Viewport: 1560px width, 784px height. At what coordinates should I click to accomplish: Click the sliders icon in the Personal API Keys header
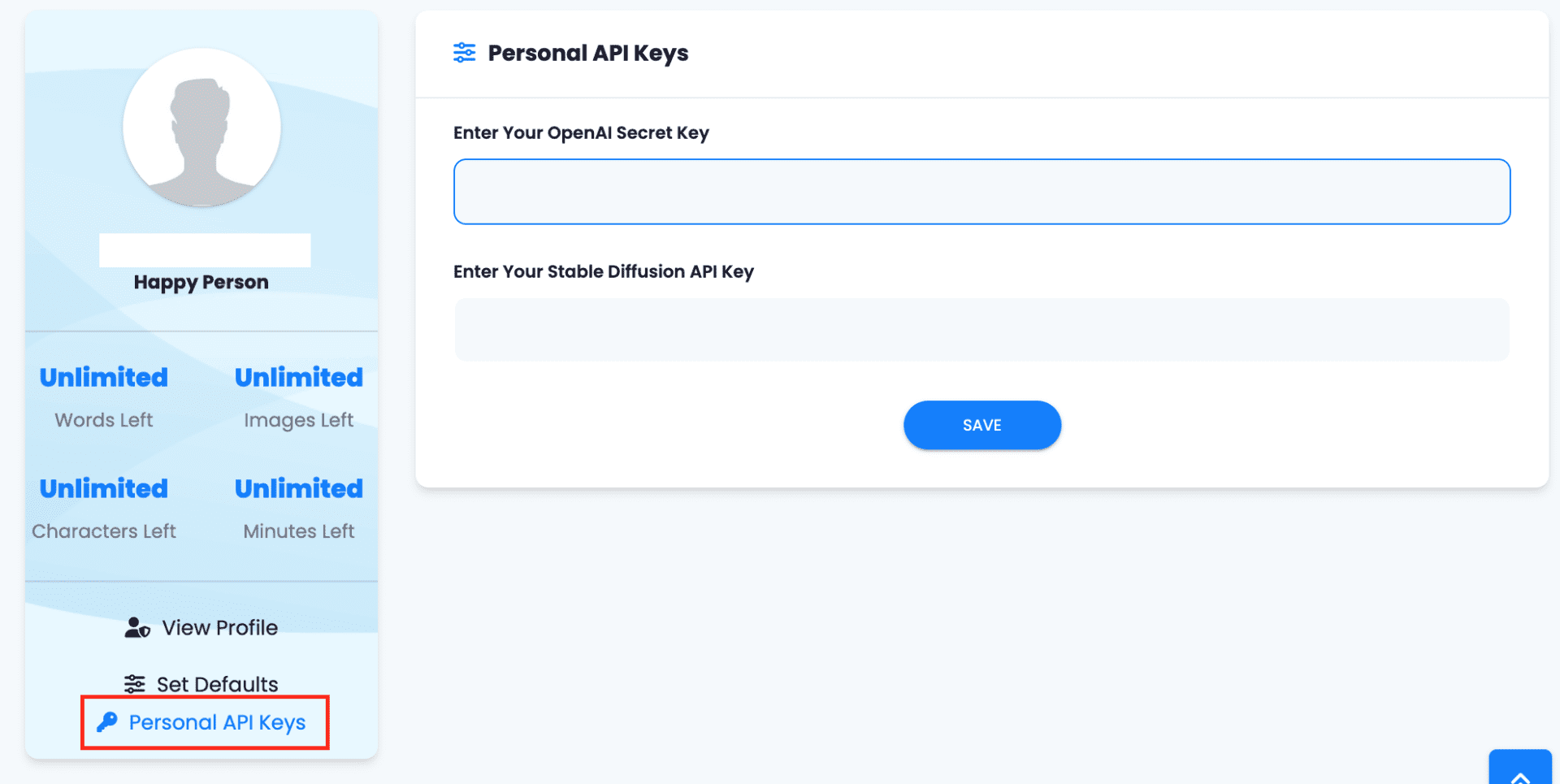click(465, 53)
